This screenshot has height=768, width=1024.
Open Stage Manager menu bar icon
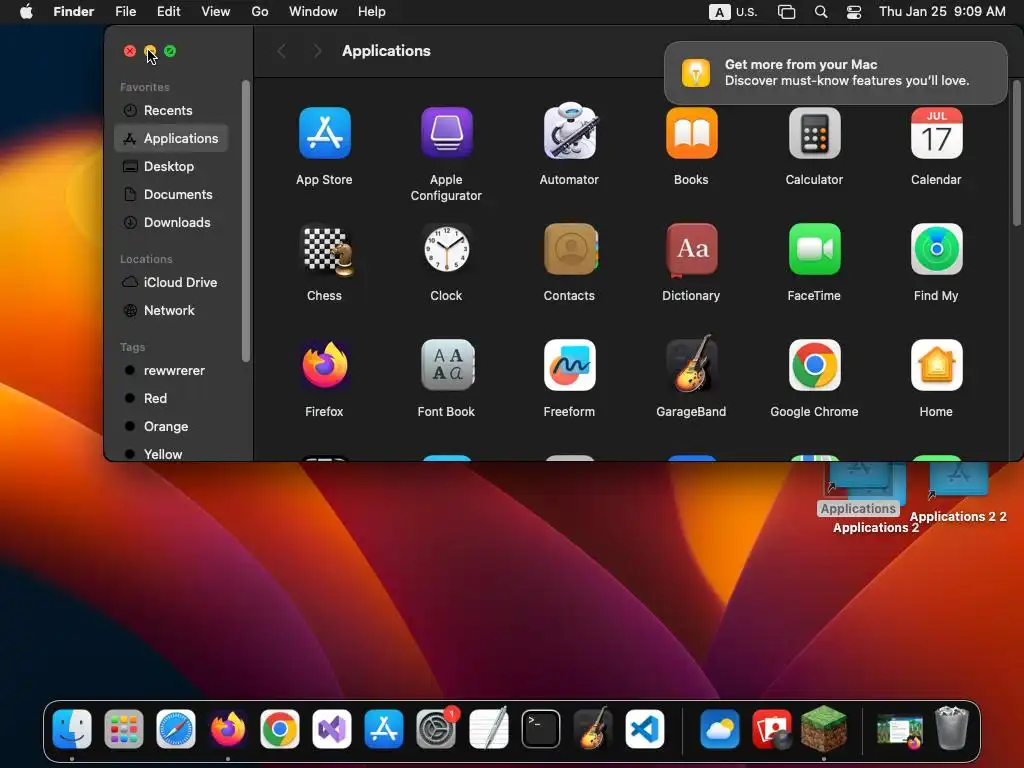pyautogui.click(x=787, y=12)
